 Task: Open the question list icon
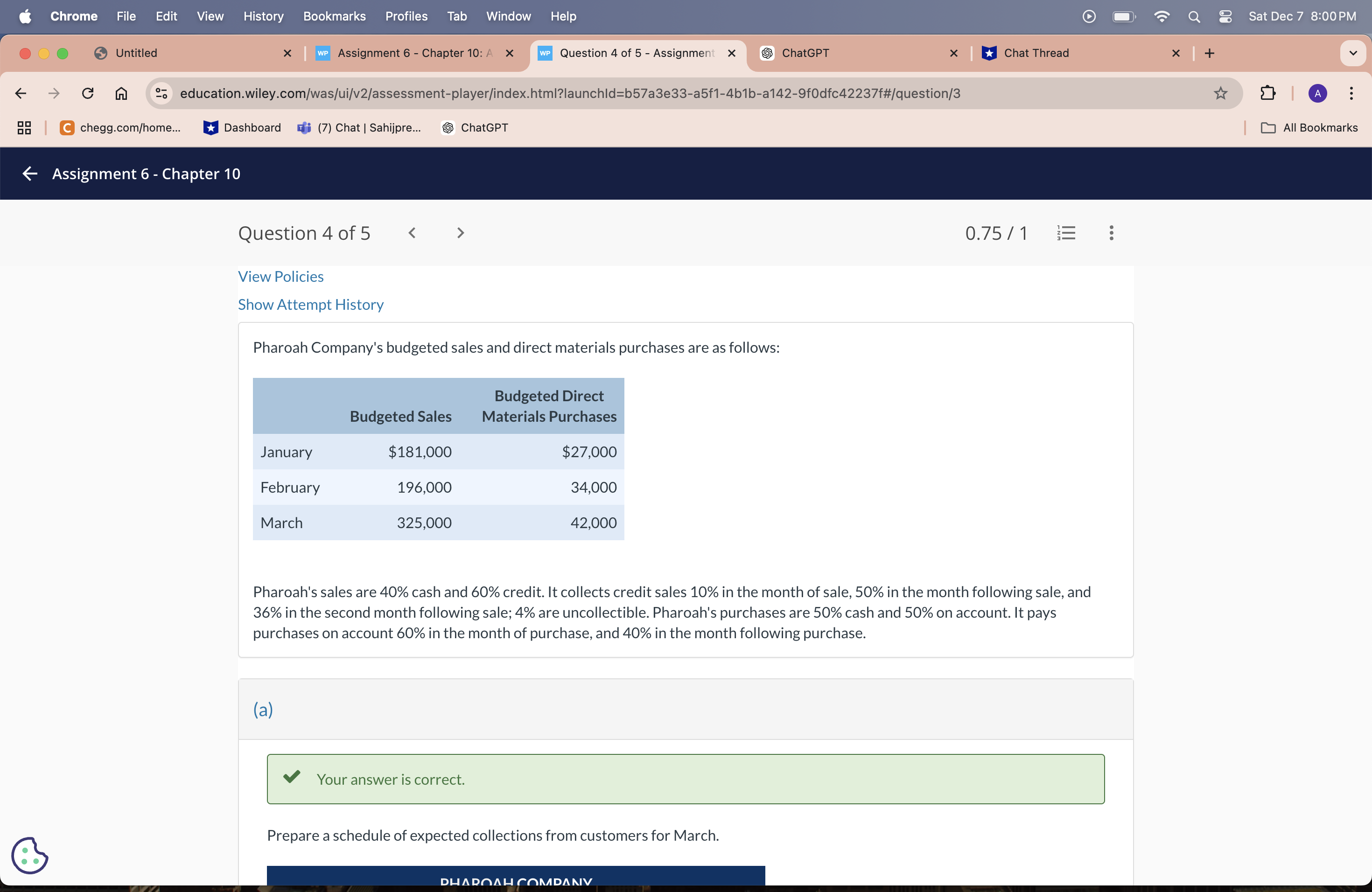point(1066,233)
